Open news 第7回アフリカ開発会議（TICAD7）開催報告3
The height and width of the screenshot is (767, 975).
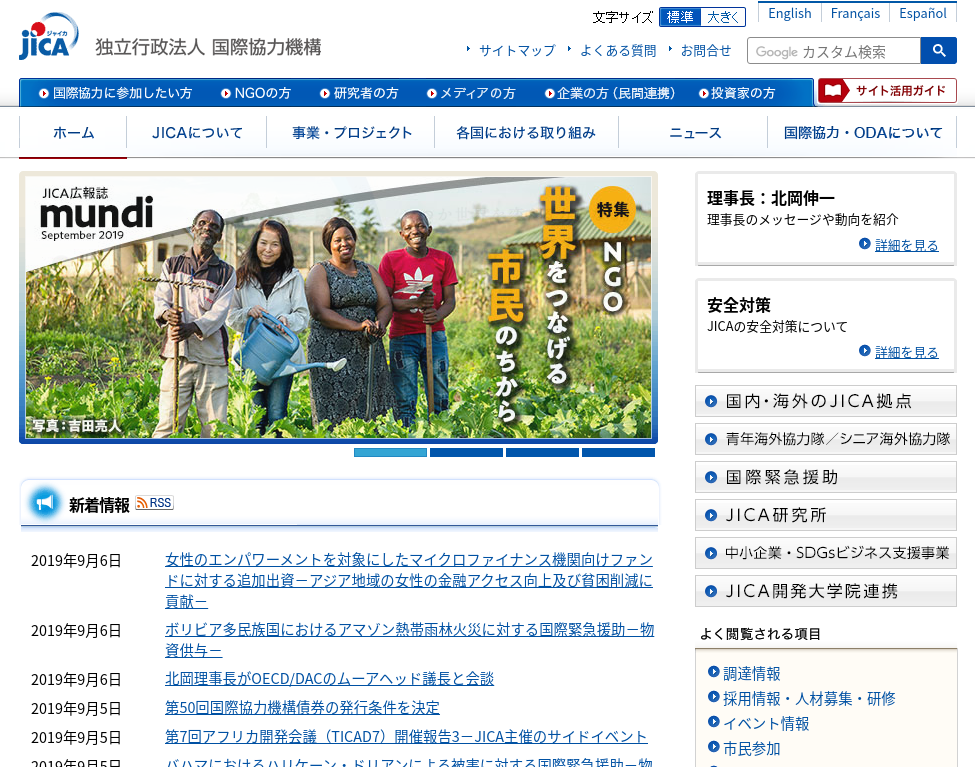pyautogui.click(x=406, y=737)
